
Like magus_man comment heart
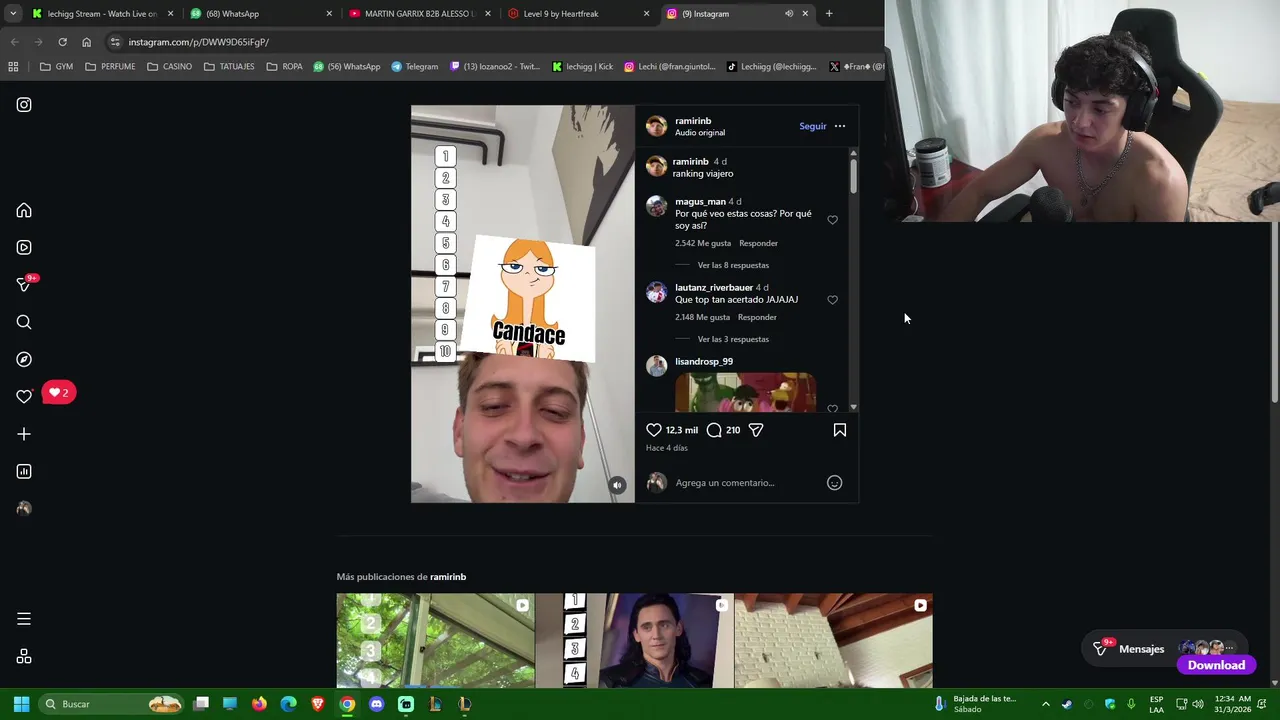click(832, 220)
